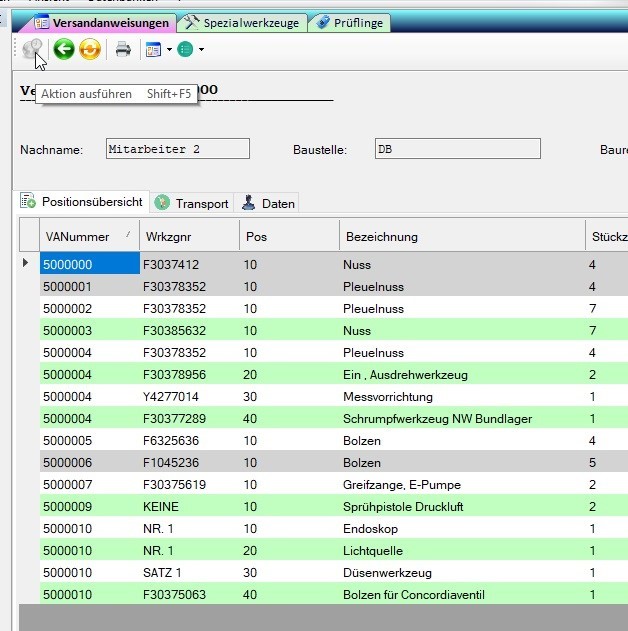Open dropdown arrow next to green list icon

pyautogui.click(x=201, y=49)
